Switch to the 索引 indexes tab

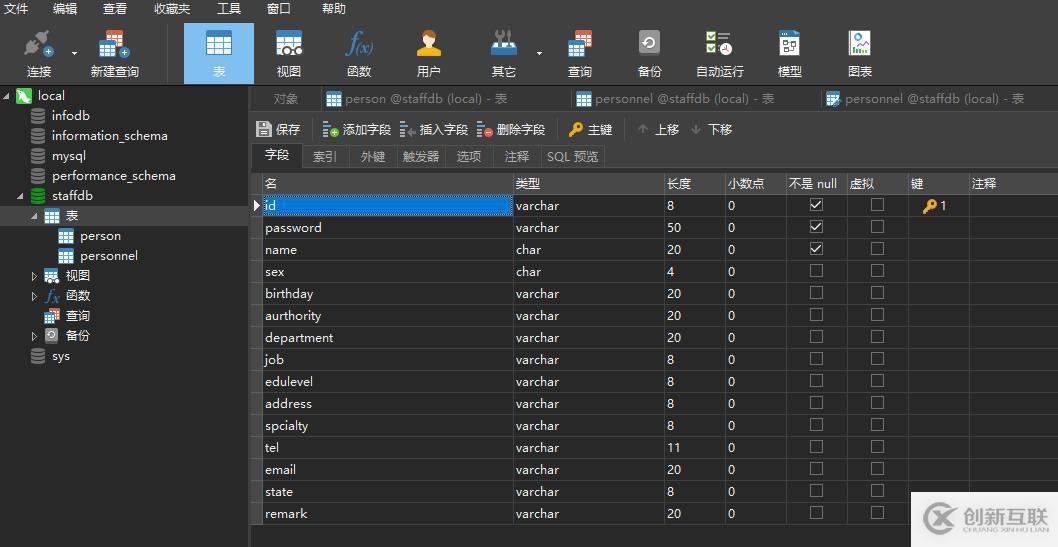(325, 156)
